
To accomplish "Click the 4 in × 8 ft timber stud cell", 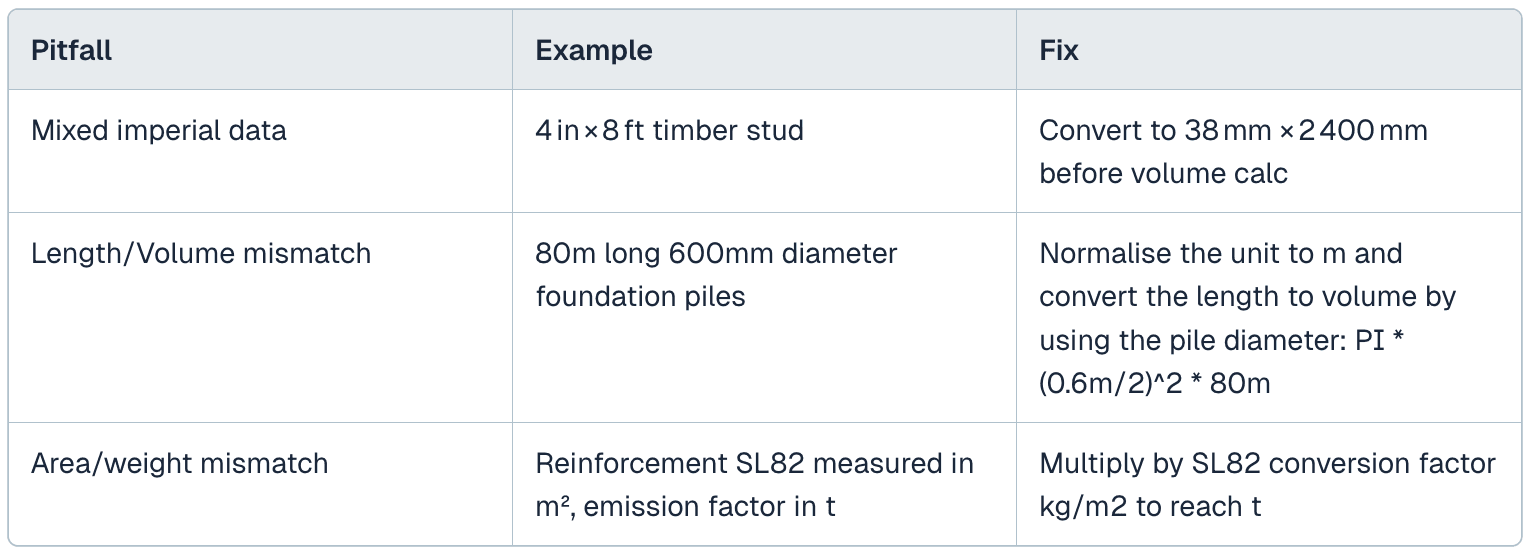I will (x=669, y=130).
